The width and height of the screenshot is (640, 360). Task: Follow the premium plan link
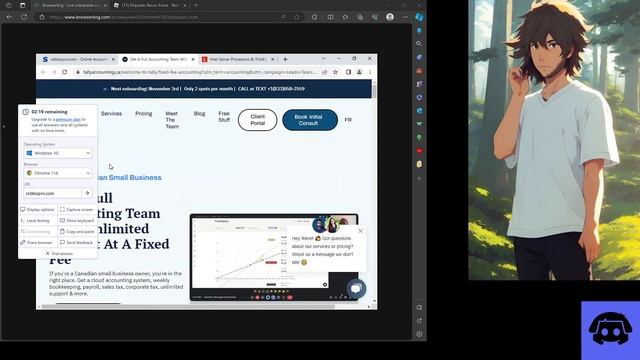pos(68,120)
